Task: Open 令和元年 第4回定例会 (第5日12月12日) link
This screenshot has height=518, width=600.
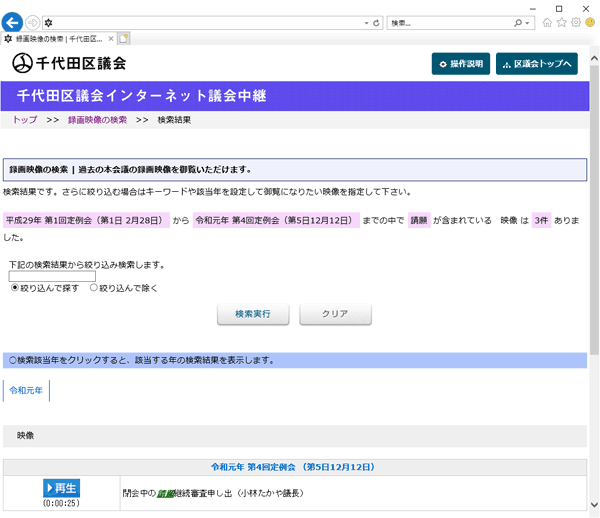Action: click(x=293, y=467)
